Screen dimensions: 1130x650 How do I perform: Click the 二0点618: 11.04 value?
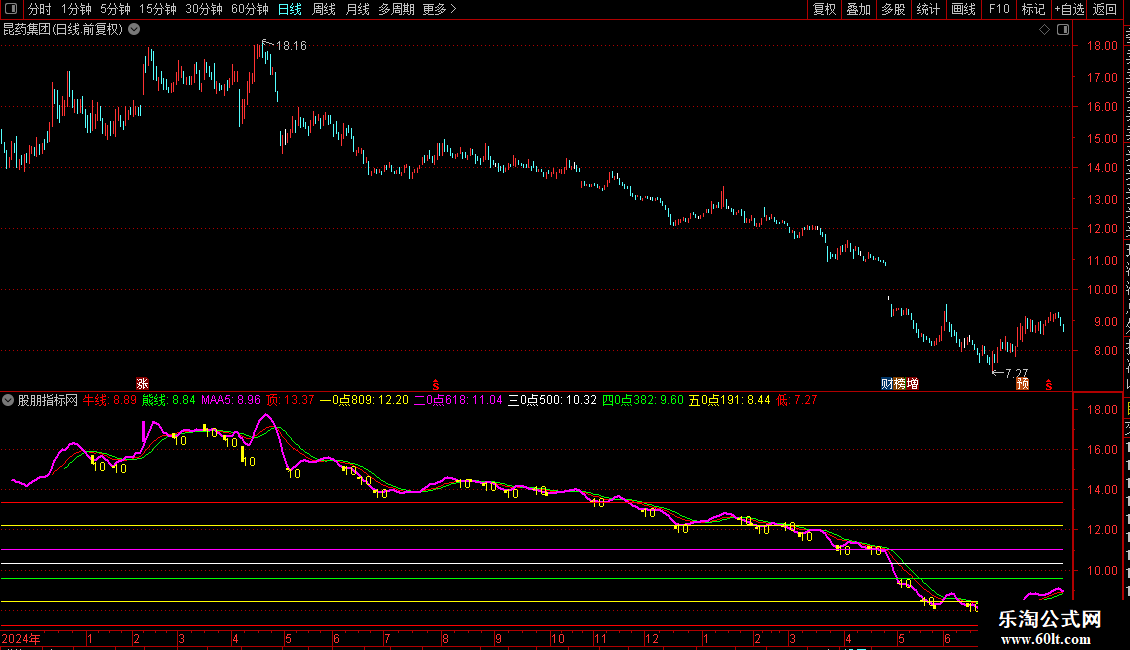(x=458, y=400)
